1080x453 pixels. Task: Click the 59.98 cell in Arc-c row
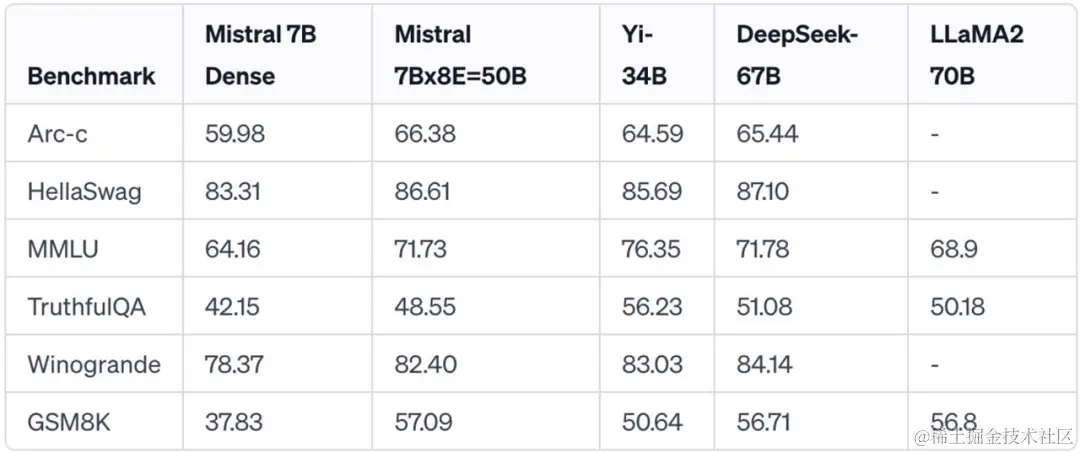235,133
